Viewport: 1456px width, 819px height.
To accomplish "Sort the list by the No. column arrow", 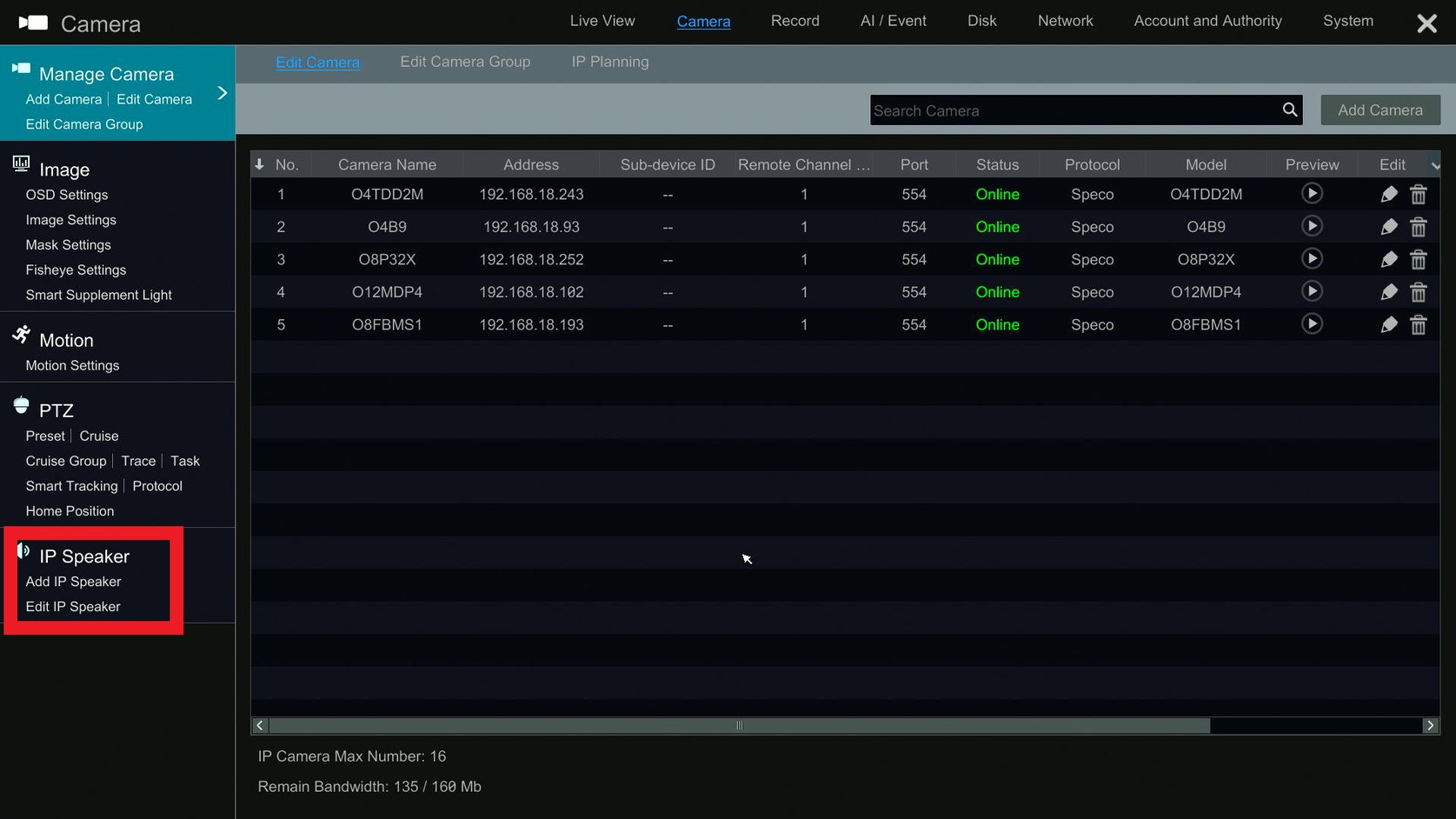I will [259, 163].
